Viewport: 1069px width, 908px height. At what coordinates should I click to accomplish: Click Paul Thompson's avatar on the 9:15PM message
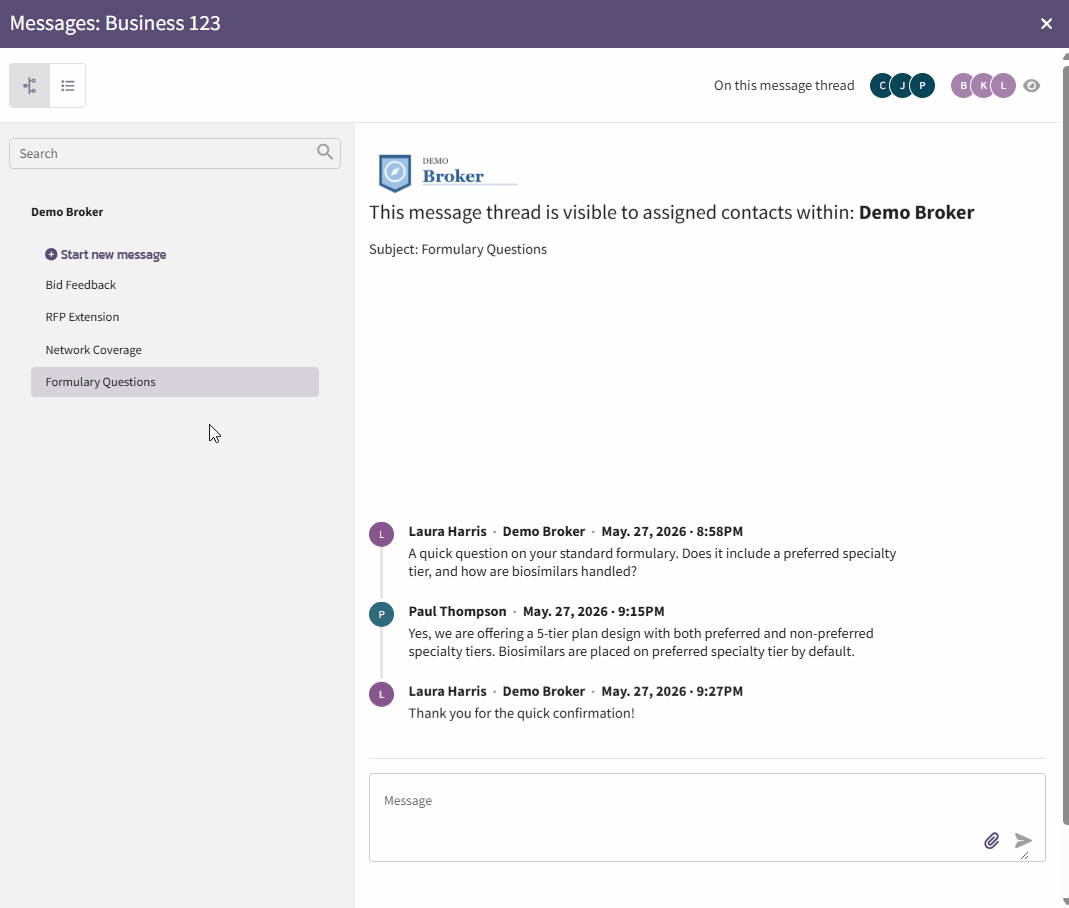382,614
